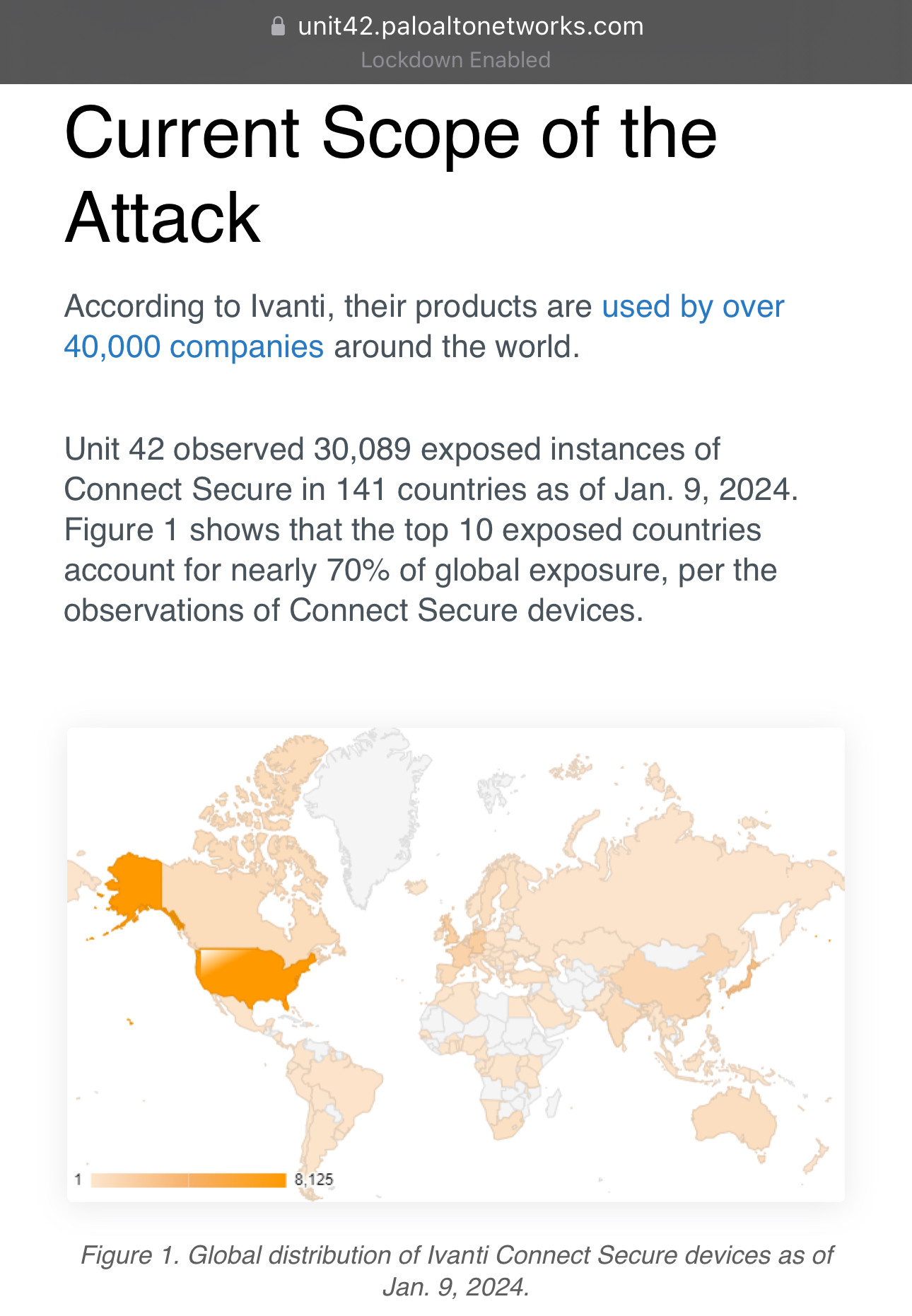Open the "used by over 40,000 companies" link
This screenshot has width=912, height=1316.
pyautogui.click(x=424, y=327)
